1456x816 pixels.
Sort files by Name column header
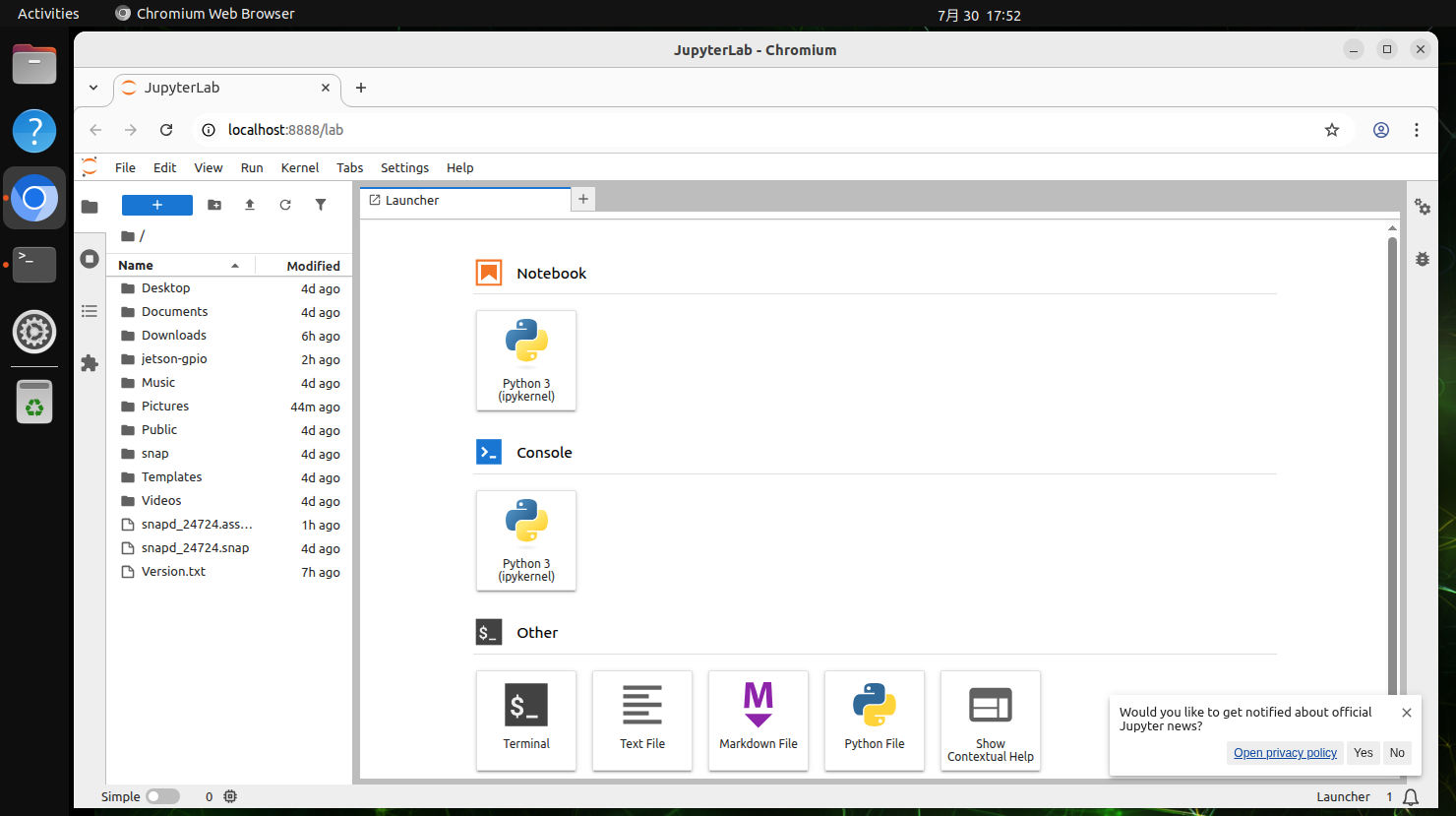click(x=181, y=266)
